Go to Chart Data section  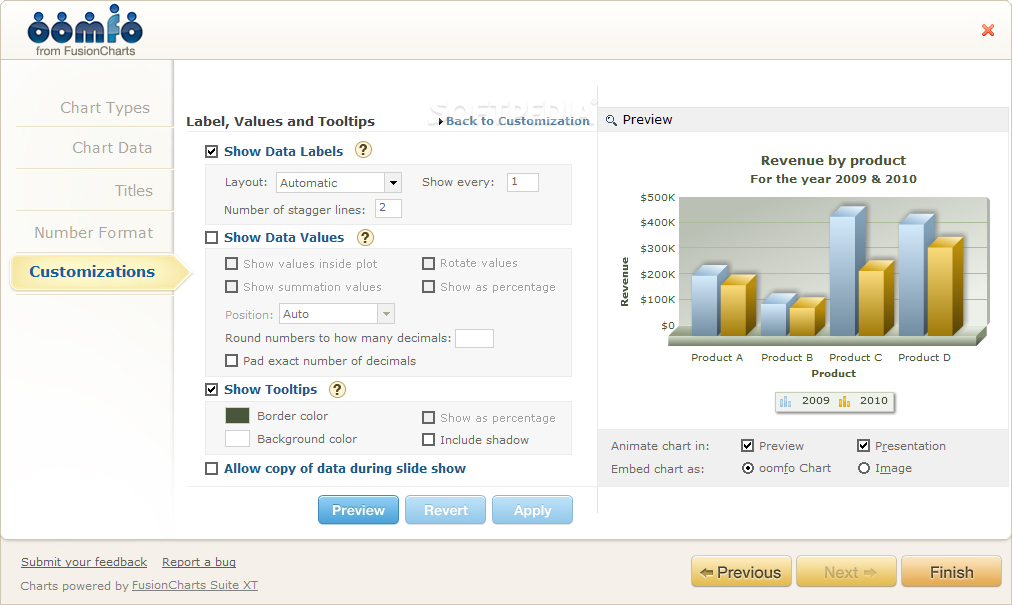[x=112, y=148]
